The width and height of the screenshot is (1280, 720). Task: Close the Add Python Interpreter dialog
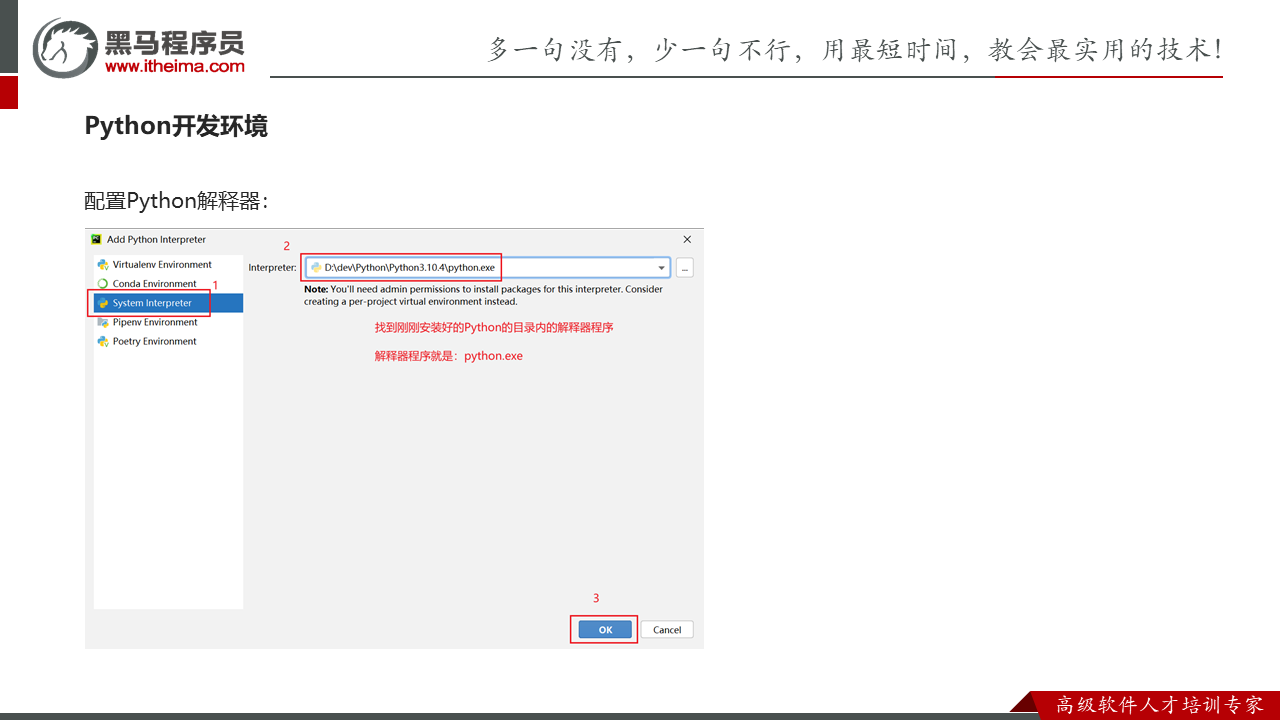pos(687,240)
